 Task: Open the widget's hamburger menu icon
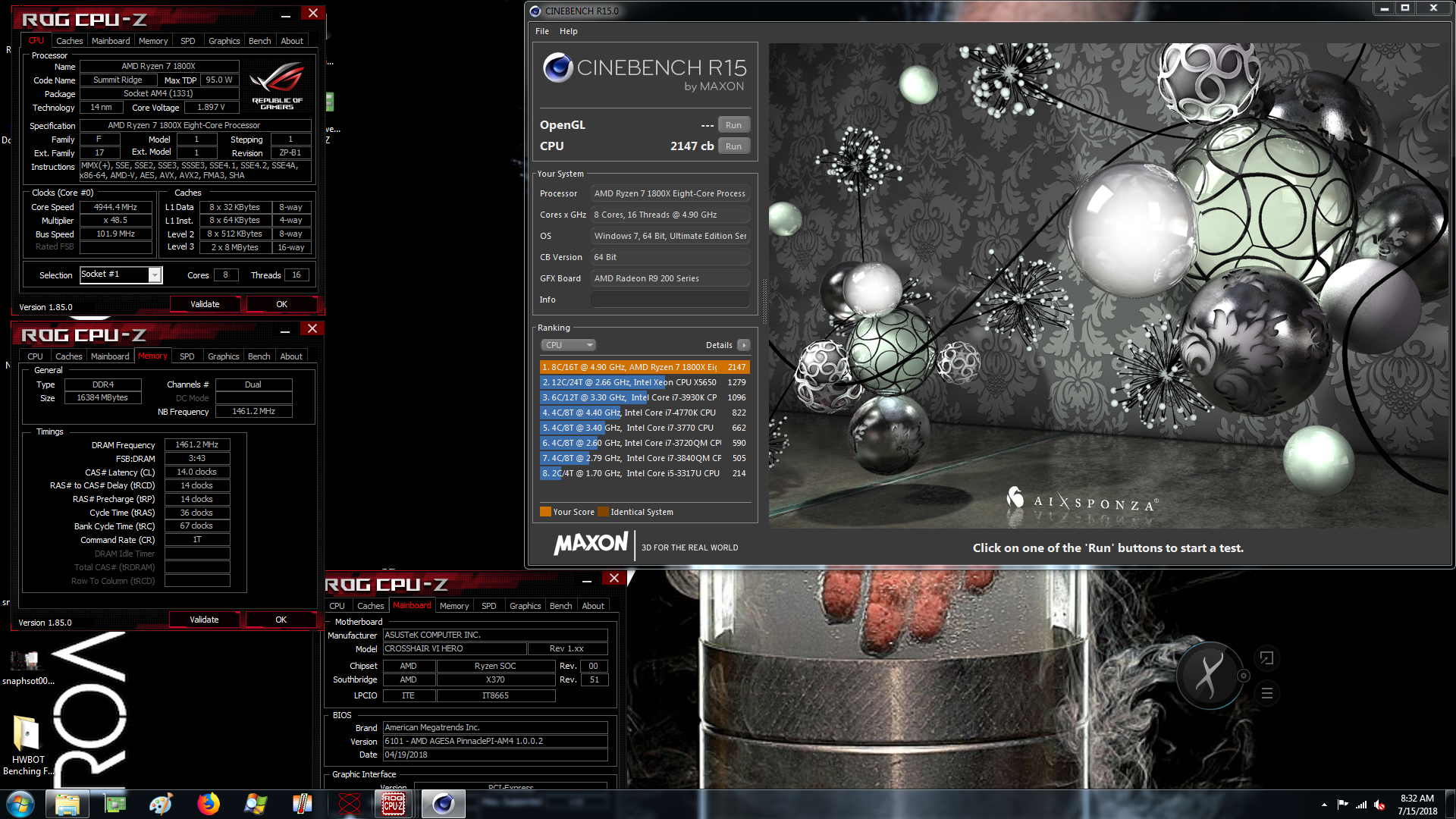pos(1266,693)
